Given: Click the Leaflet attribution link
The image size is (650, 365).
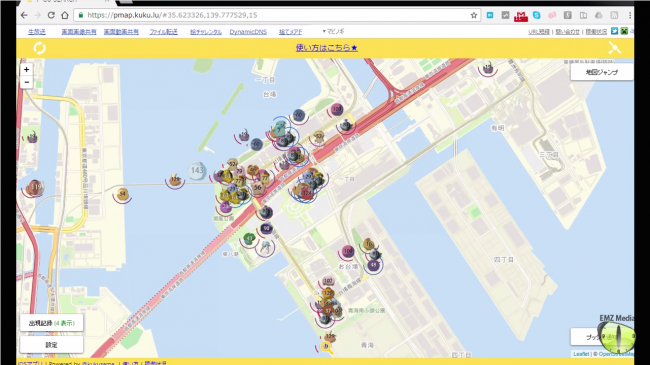Looking at the screenshot, I should (x=581, y=354).
